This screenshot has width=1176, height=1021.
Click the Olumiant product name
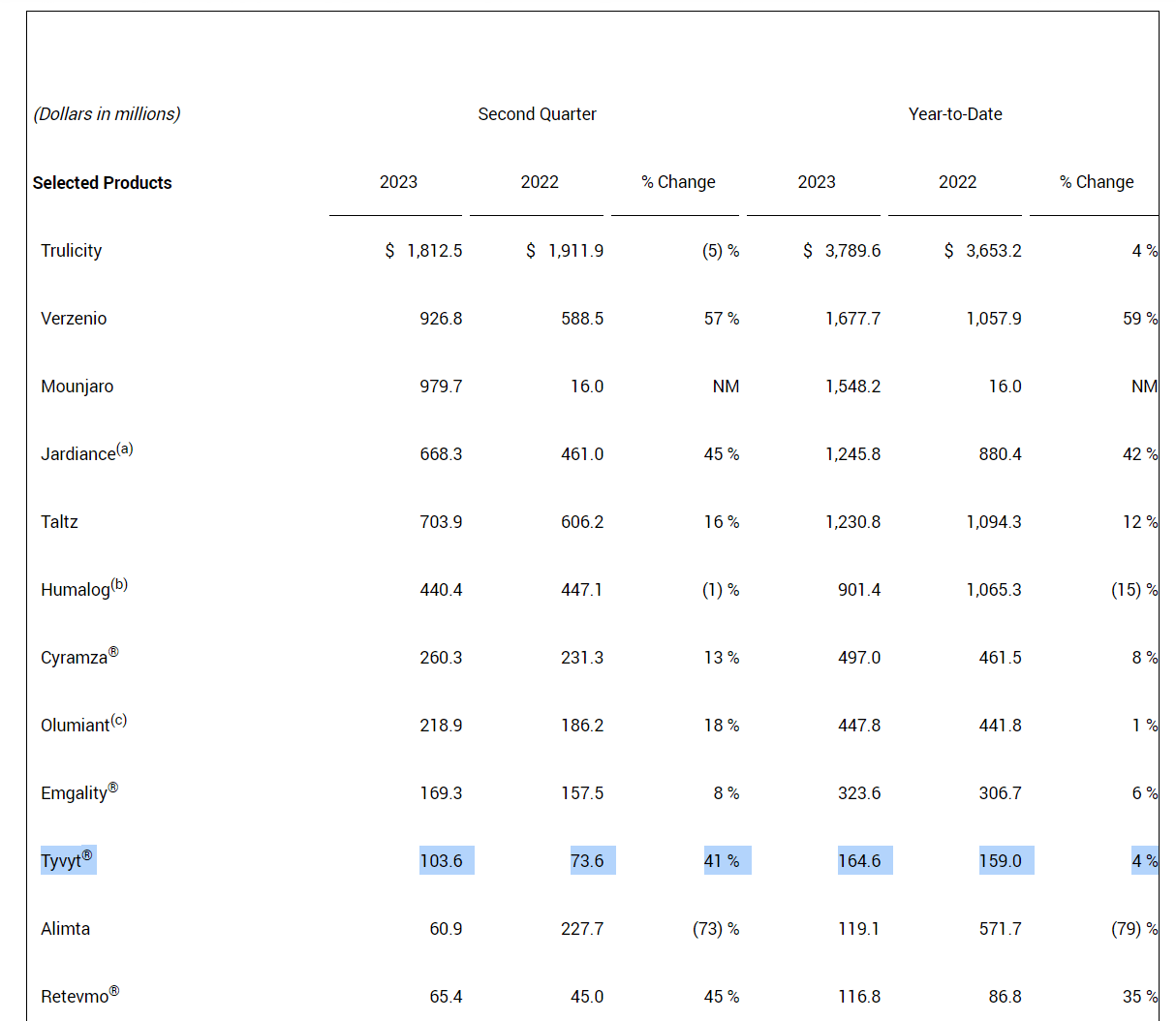click(x=76, y=726)
